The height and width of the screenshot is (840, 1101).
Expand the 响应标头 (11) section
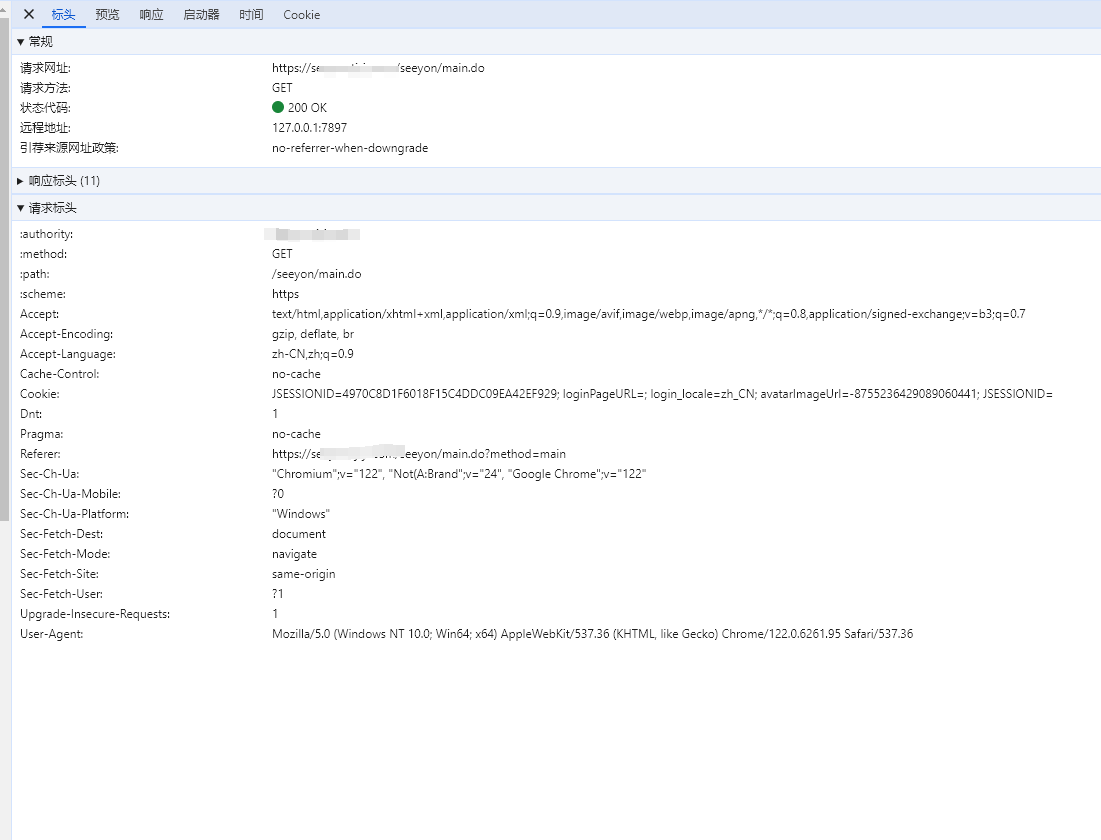pyautogui.click(x=58, y=181)
